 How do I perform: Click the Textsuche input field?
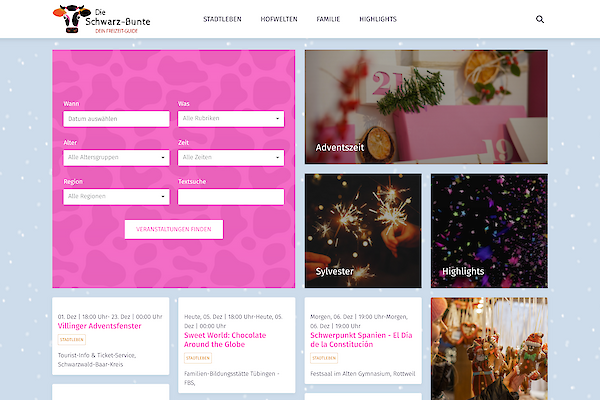click(x=230, y=197)
